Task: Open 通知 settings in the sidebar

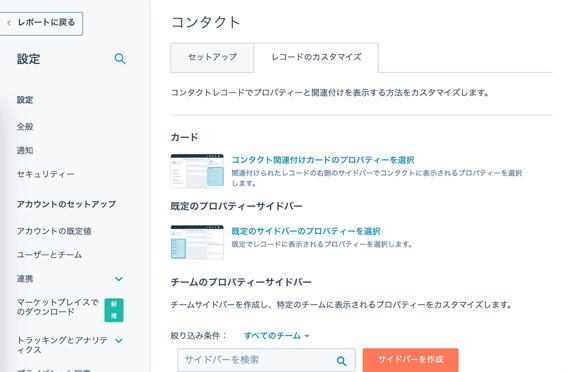Action: 25,150
